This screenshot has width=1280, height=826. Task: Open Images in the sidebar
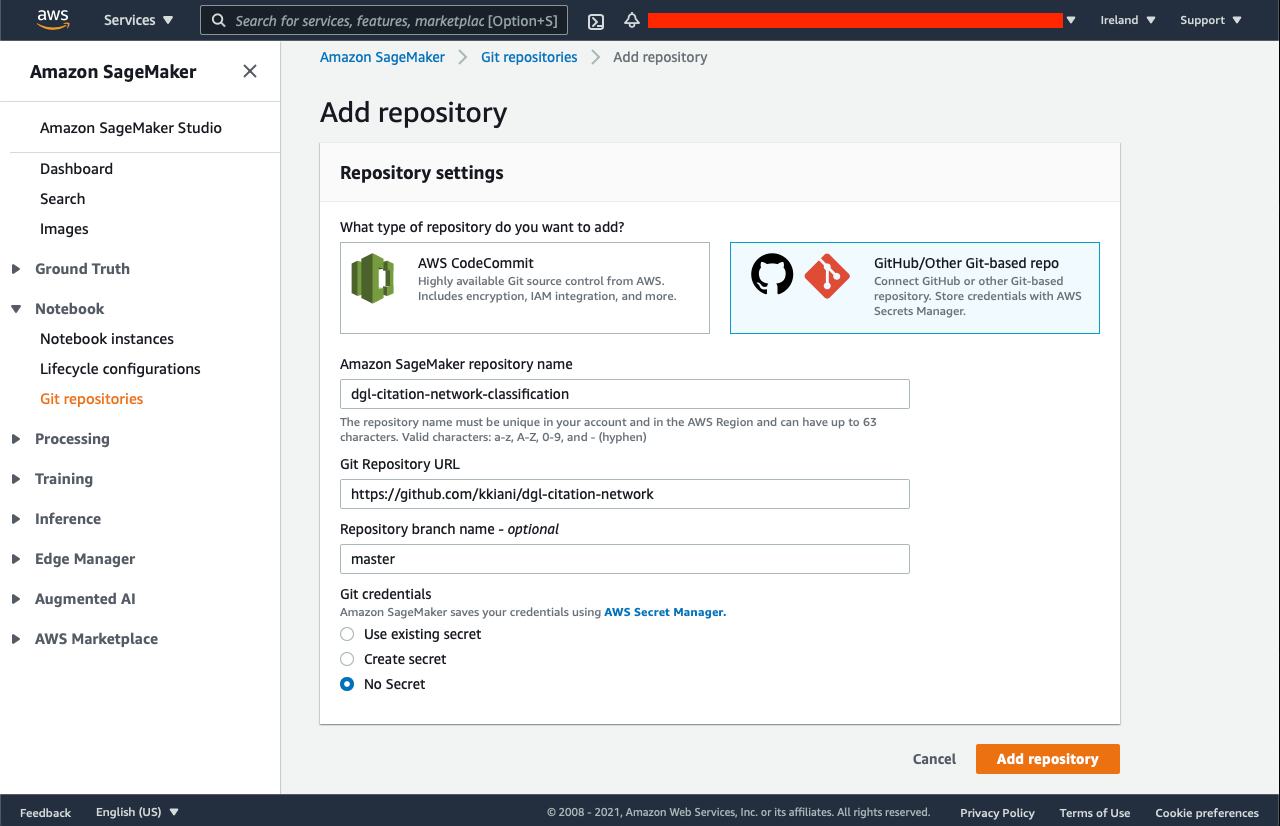pos(64,229)
